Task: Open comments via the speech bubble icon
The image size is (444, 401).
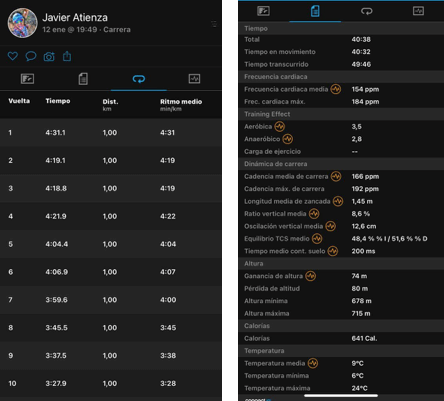Action: click(31, 56)
